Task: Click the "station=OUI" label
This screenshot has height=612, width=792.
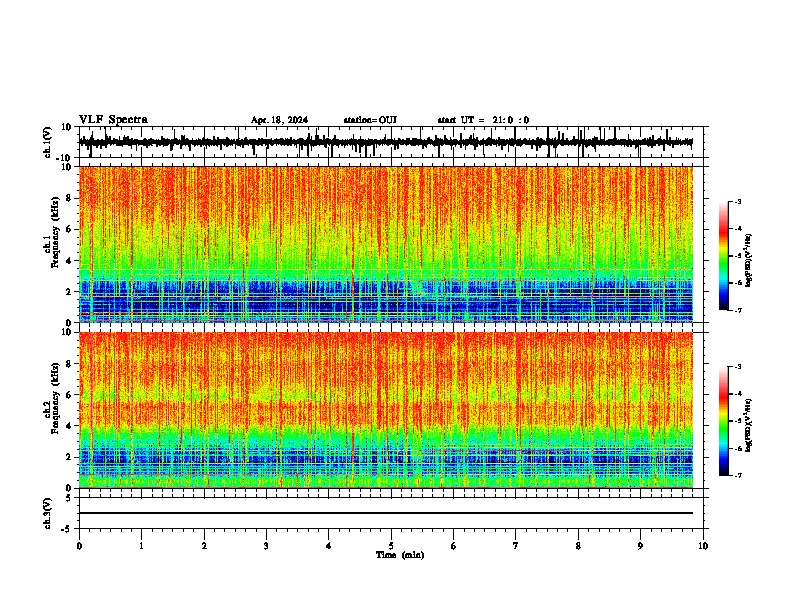Action: pyautogui.click(x=370, y=120)
